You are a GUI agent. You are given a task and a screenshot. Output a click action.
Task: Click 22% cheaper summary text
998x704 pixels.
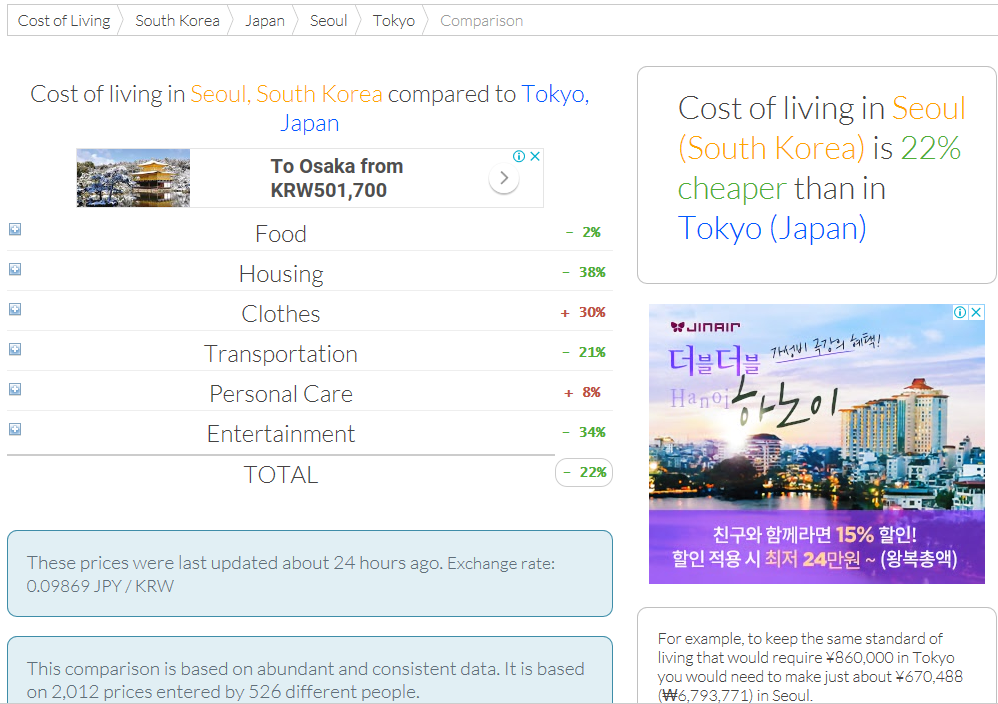(x=819, y=168)
